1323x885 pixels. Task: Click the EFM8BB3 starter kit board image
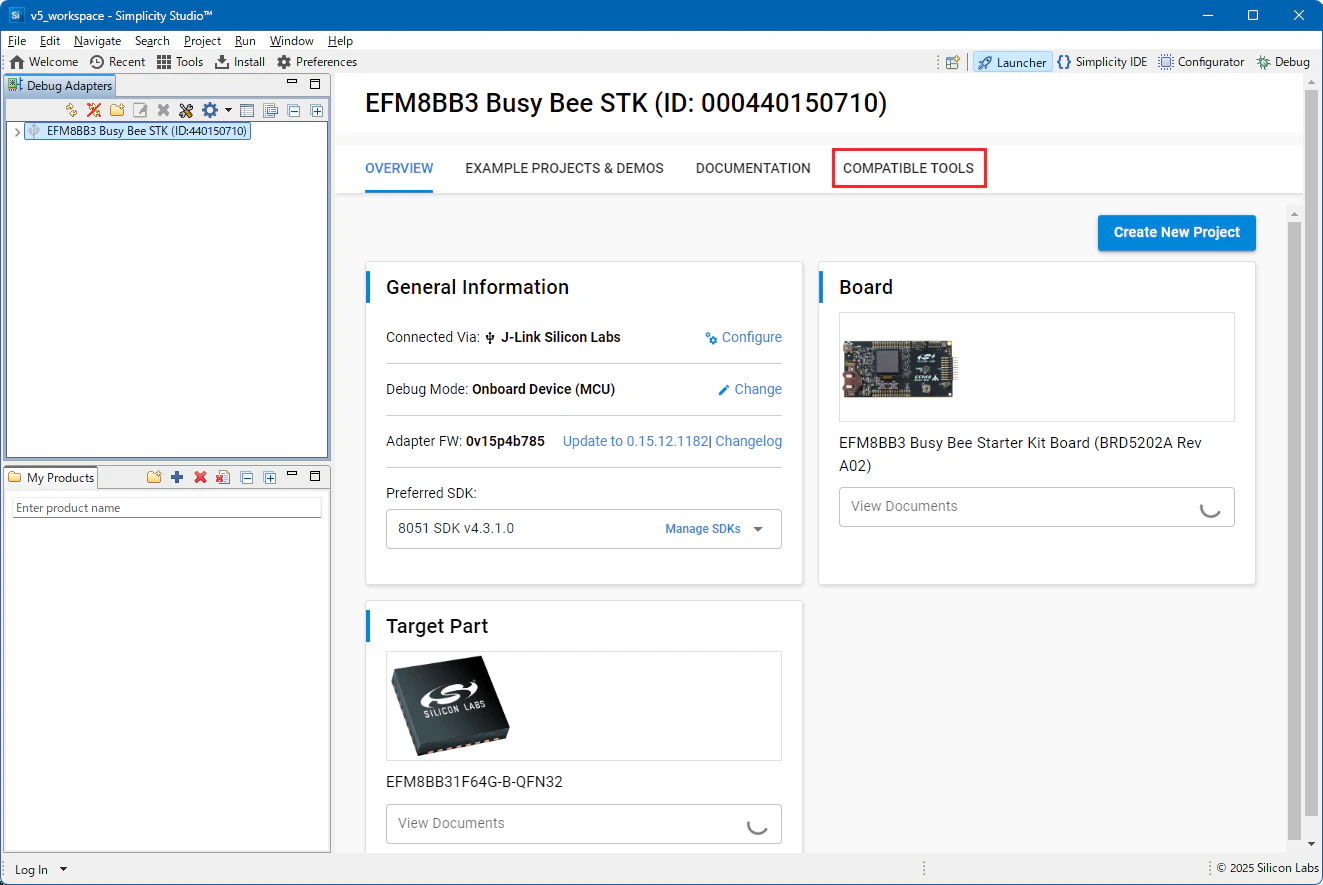click(898, 367)
